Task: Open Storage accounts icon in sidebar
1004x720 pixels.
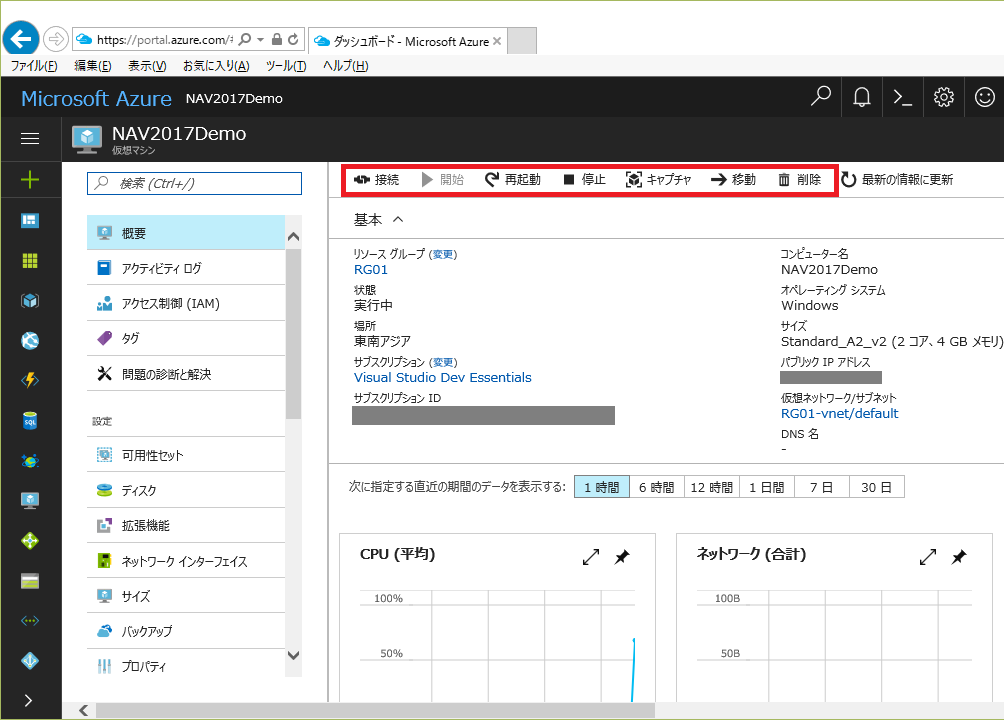Action: pos(30,581)
